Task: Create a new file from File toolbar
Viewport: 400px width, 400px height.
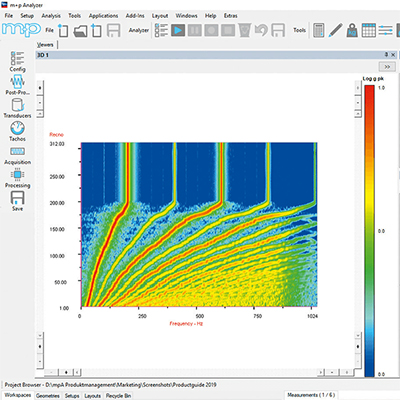Action: 63,30
